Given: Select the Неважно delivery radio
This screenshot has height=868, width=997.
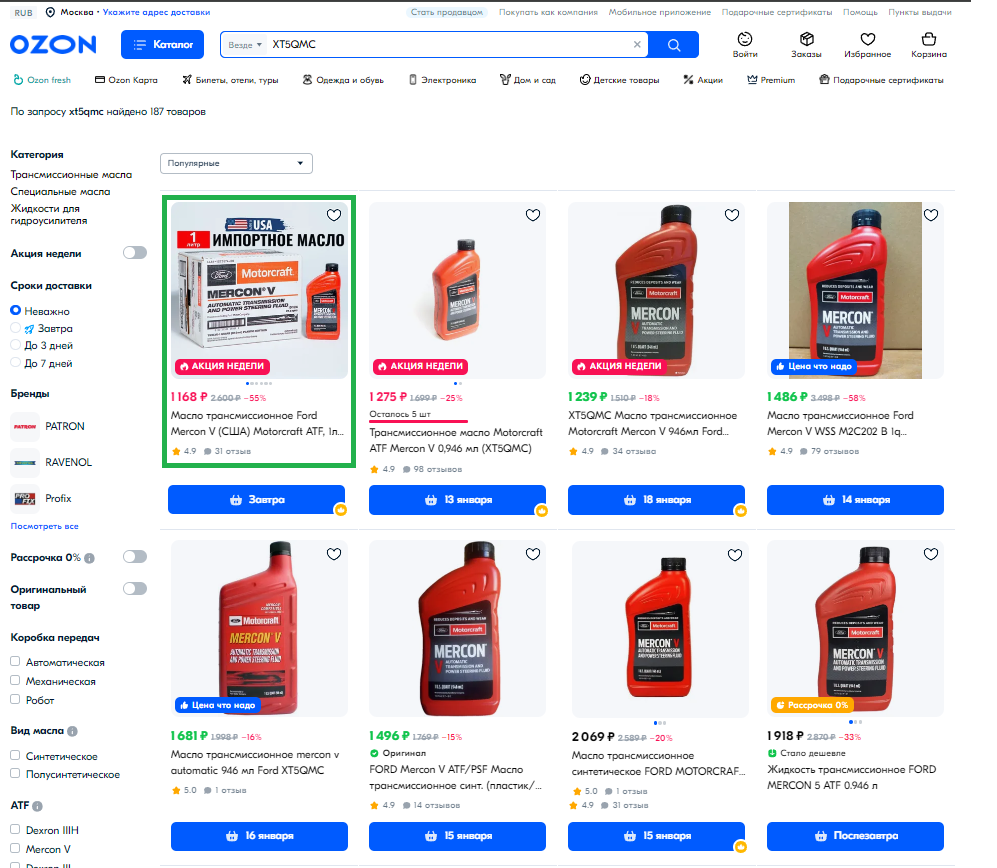Looking at the screenshot, I should pos(16,310).
